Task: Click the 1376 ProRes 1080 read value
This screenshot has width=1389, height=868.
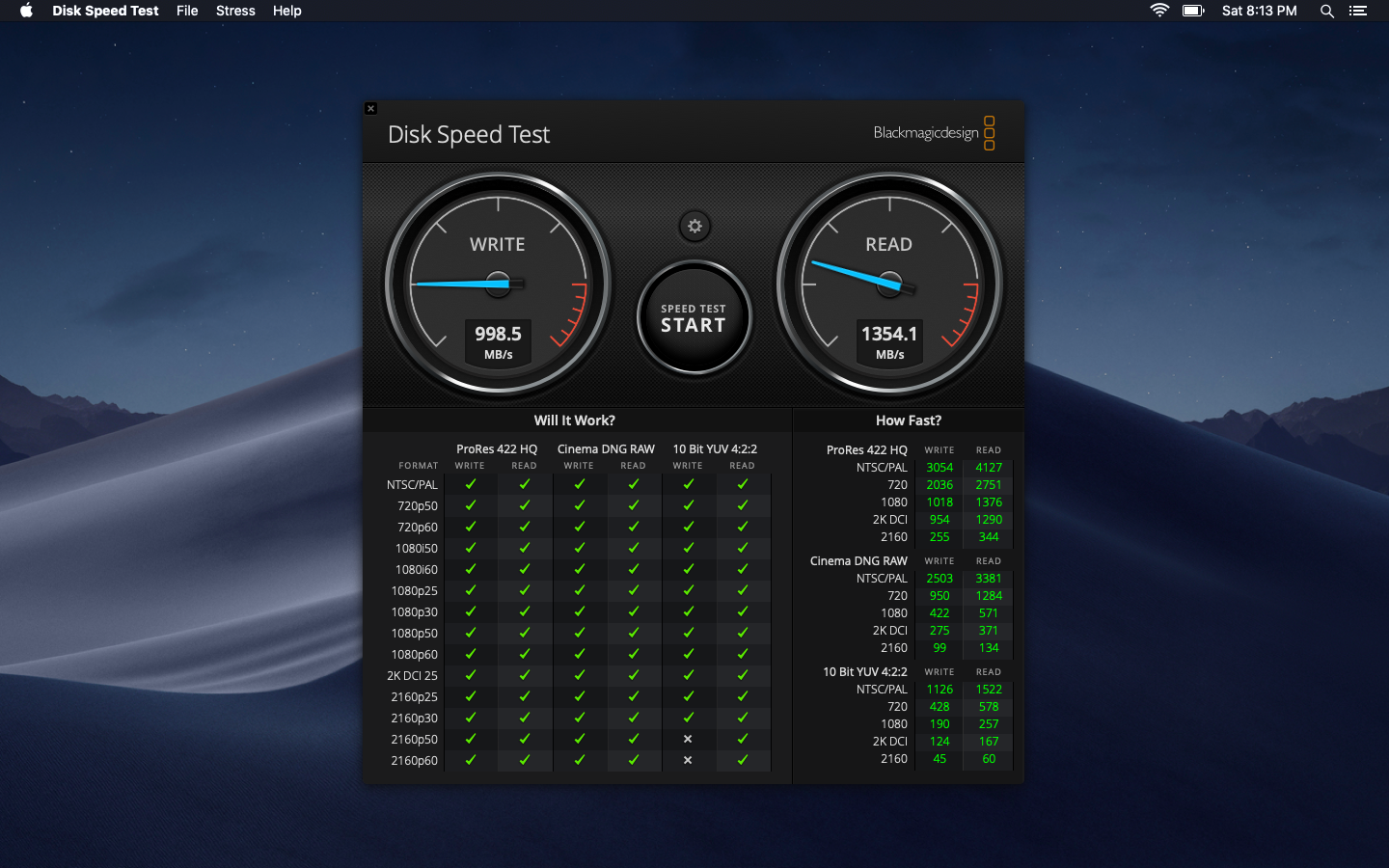Action: click(989, 502)
